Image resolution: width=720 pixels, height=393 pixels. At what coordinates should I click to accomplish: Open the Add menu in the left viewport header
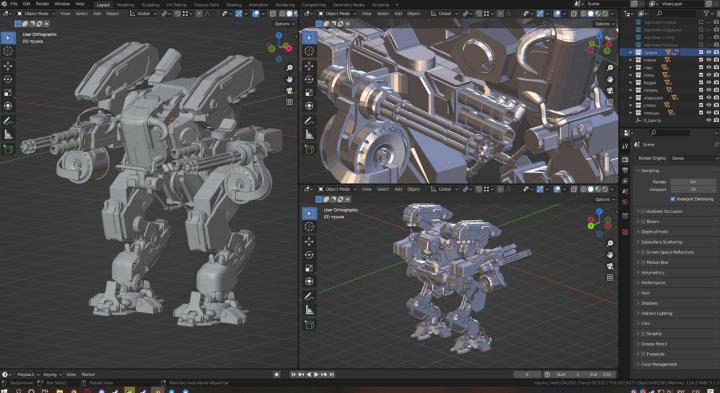[x=97, y=14]
